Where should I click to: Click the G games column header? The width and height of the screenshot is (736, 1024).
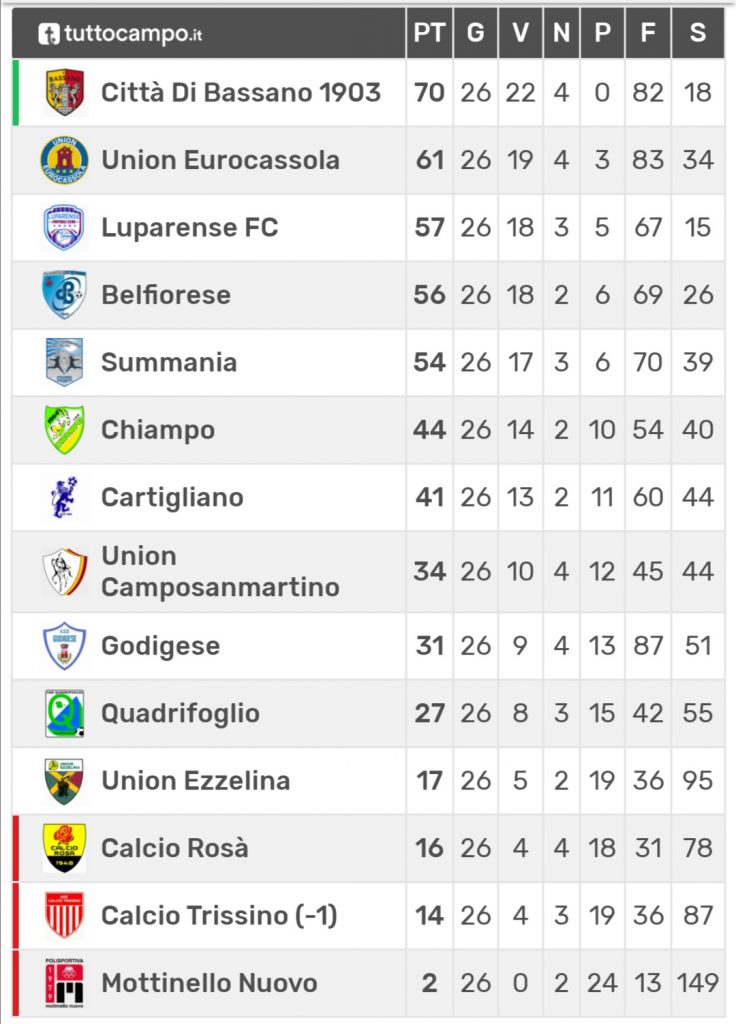click(475, 33)
